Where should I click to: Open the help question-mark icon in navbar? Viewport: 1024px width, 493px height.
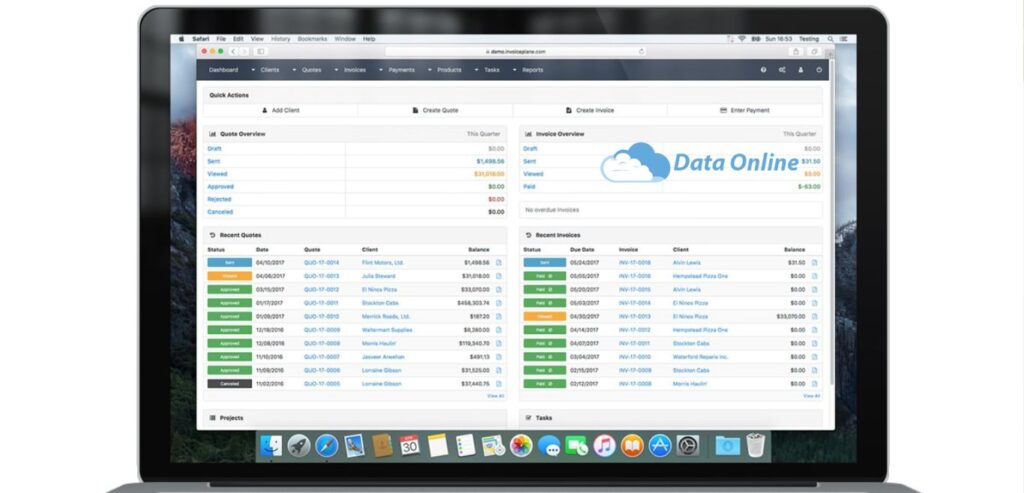(763, 70)
